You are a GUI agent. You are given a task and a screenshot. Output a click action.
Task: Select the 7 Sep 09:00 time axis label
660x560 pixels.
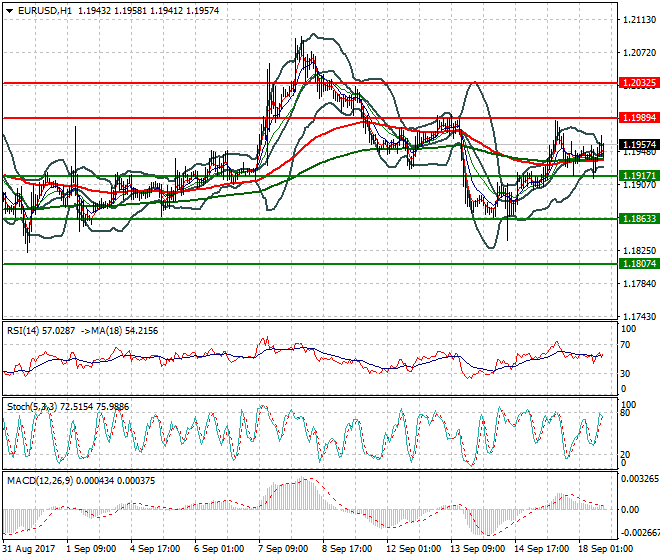[283, 549]
